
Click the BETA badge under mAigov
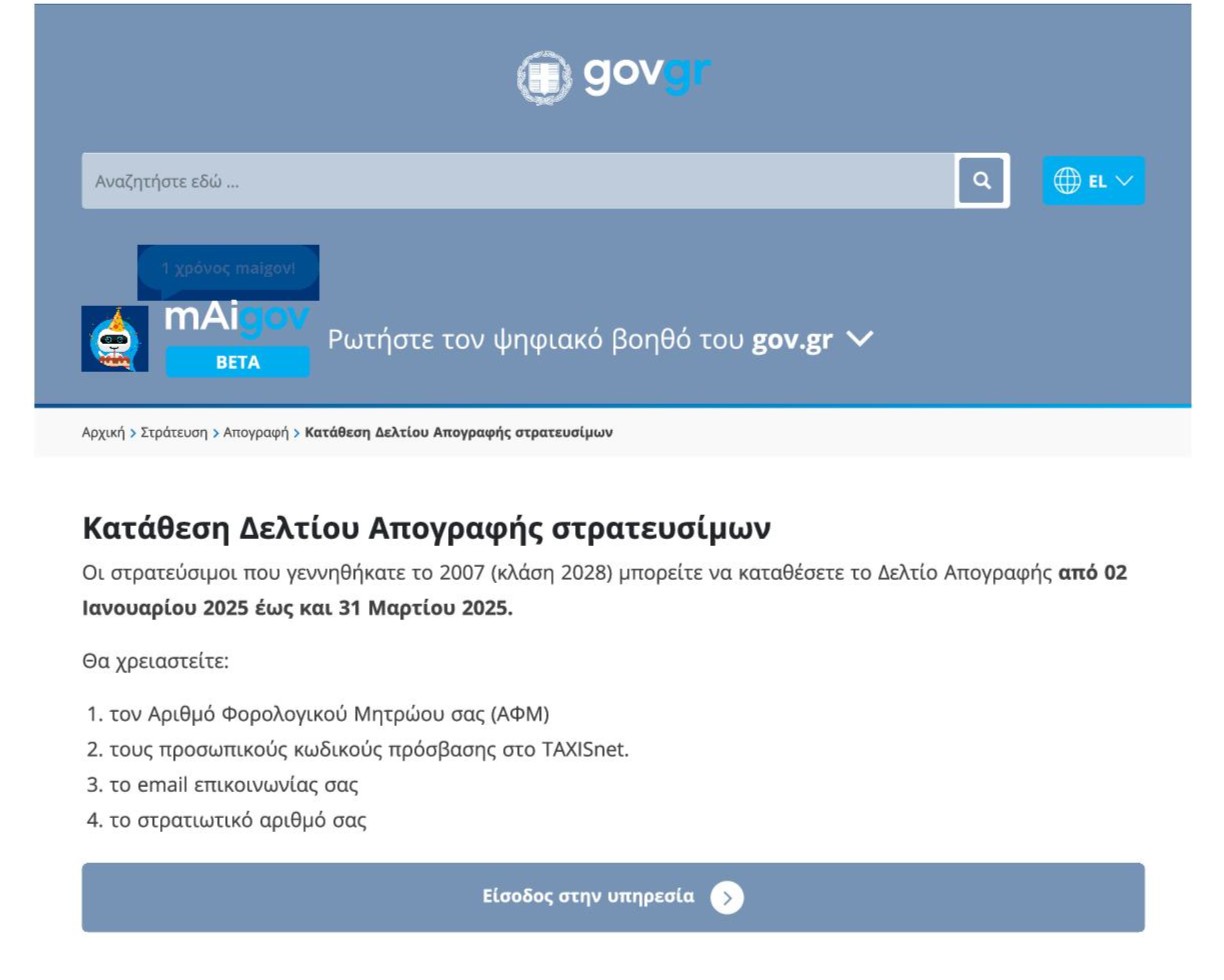(239, 363)
